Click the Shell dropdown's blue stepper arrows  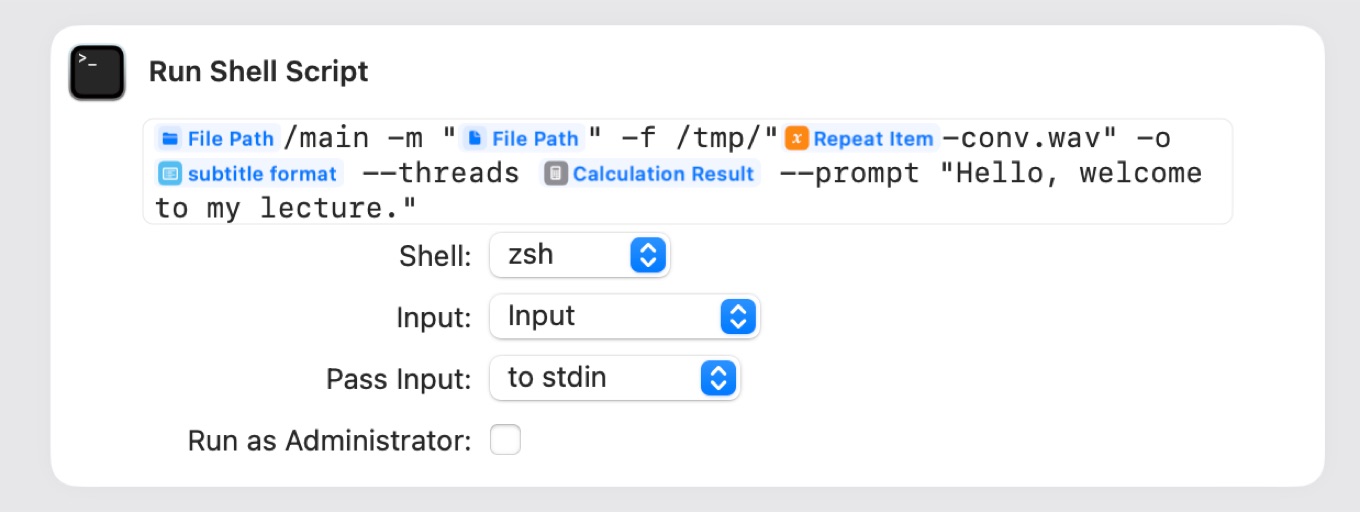pyautogui.click(x=647, y=255)
